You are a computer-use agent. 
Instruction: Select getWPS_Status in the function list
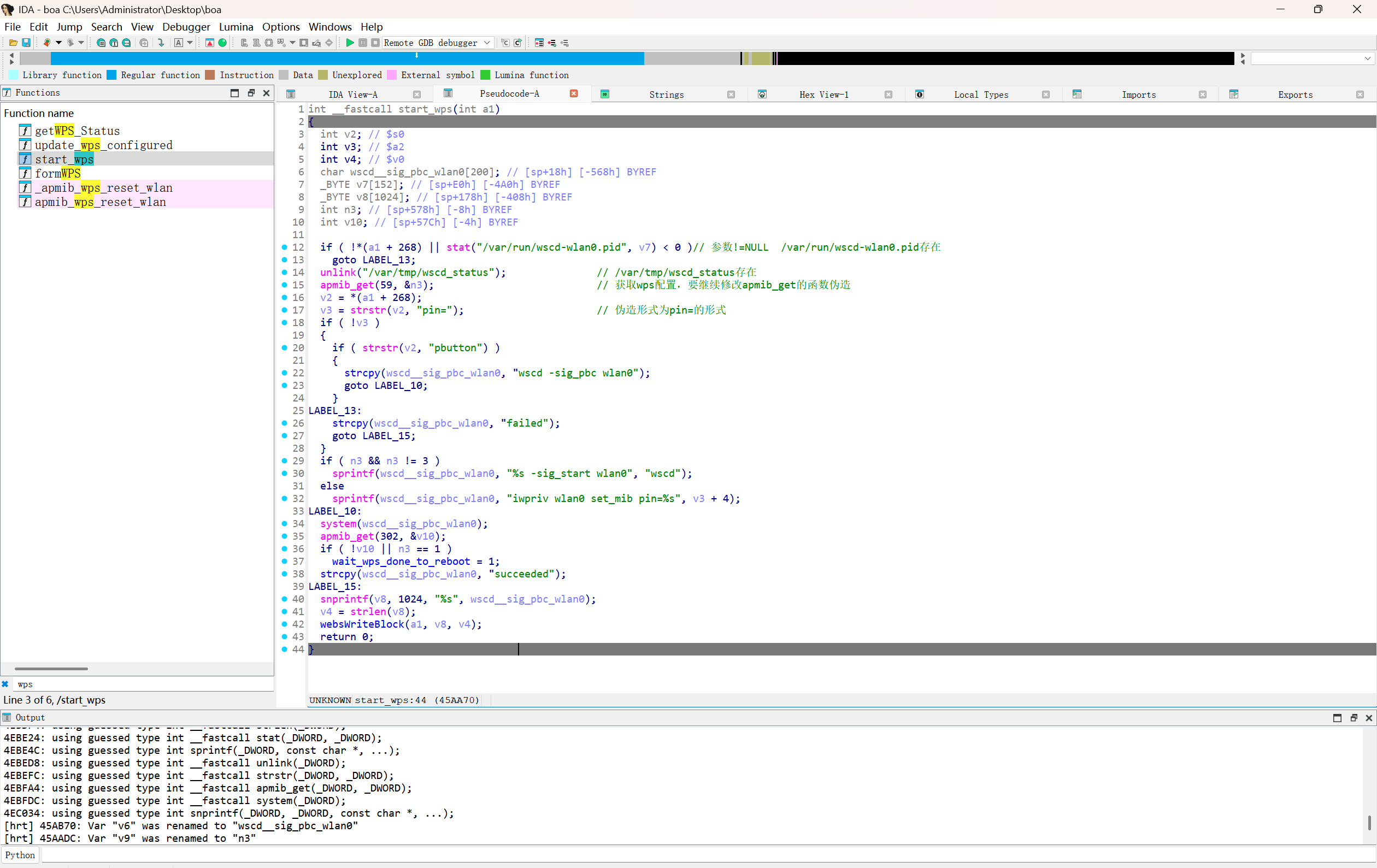[x=77, y=131]
